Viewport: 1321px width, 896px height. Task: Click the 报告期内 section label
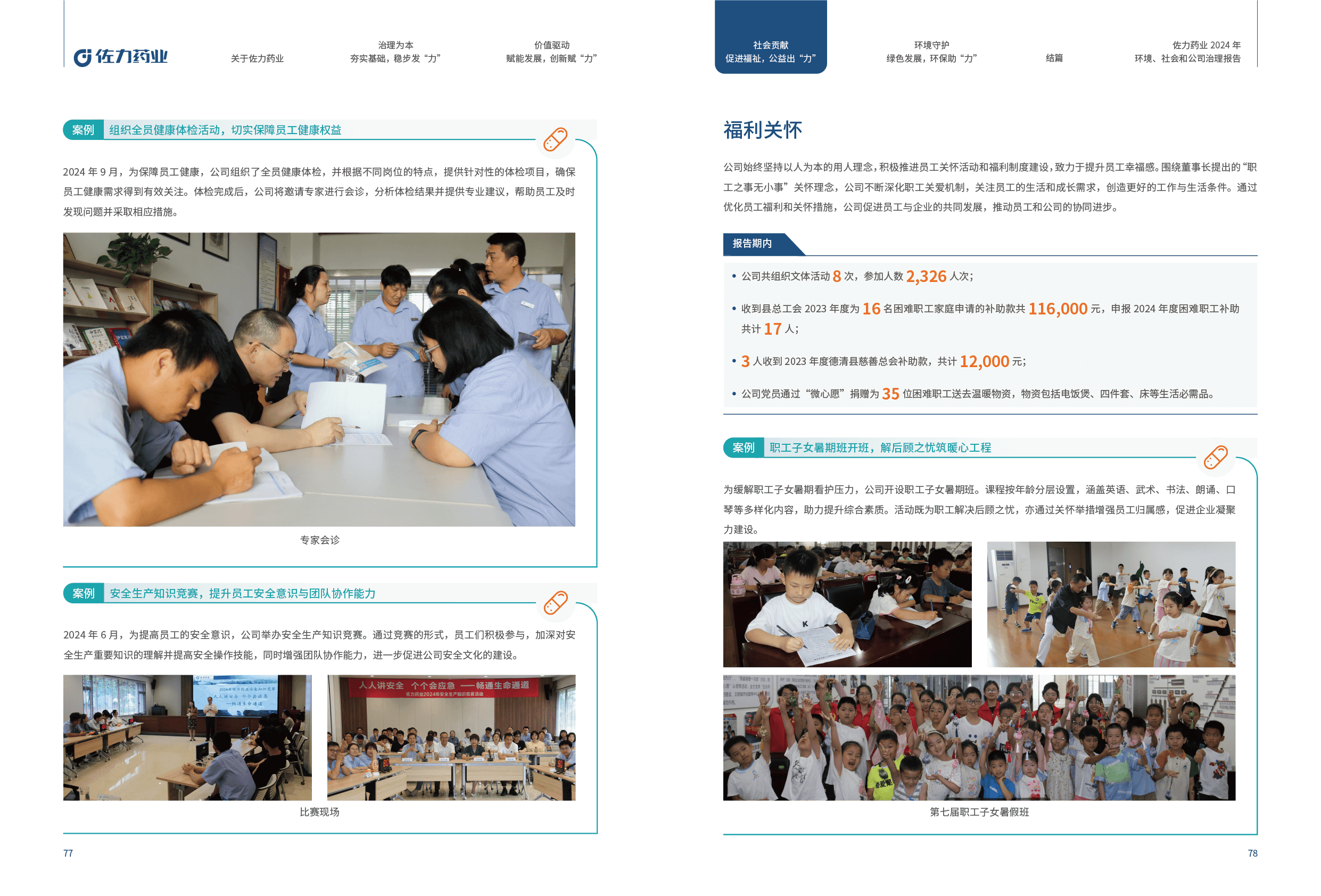(752, 244)
